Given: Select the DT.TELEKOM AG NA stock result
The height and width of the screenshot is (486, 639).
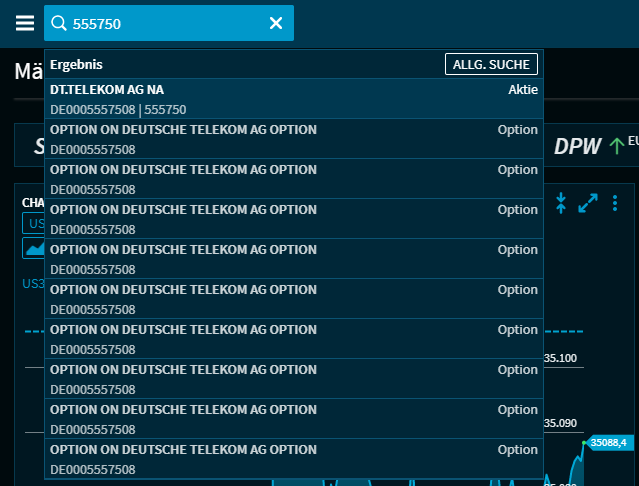Looking at the screenshot, I should click(294, 99).
